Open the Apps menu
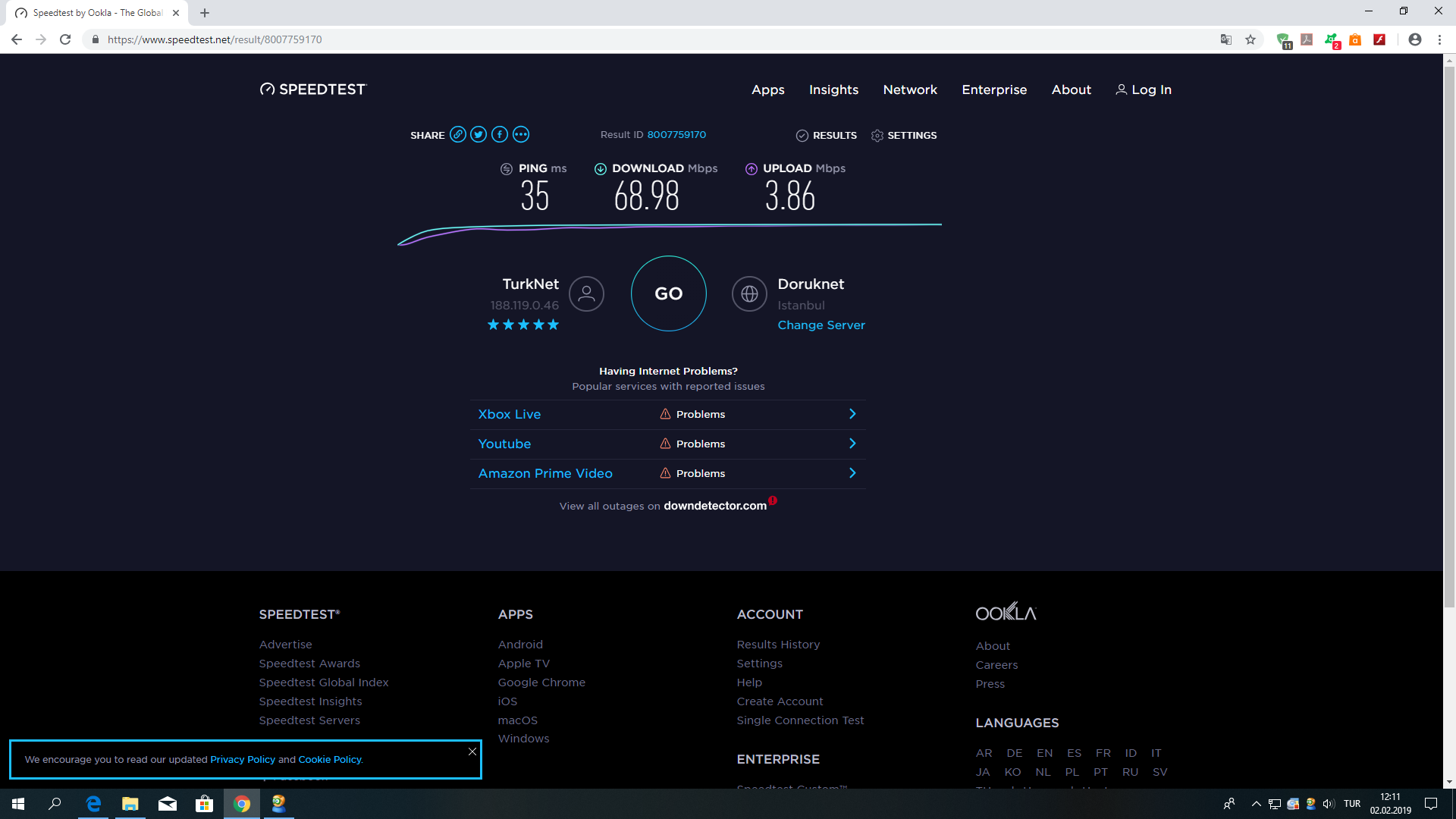 click(767, 89)
